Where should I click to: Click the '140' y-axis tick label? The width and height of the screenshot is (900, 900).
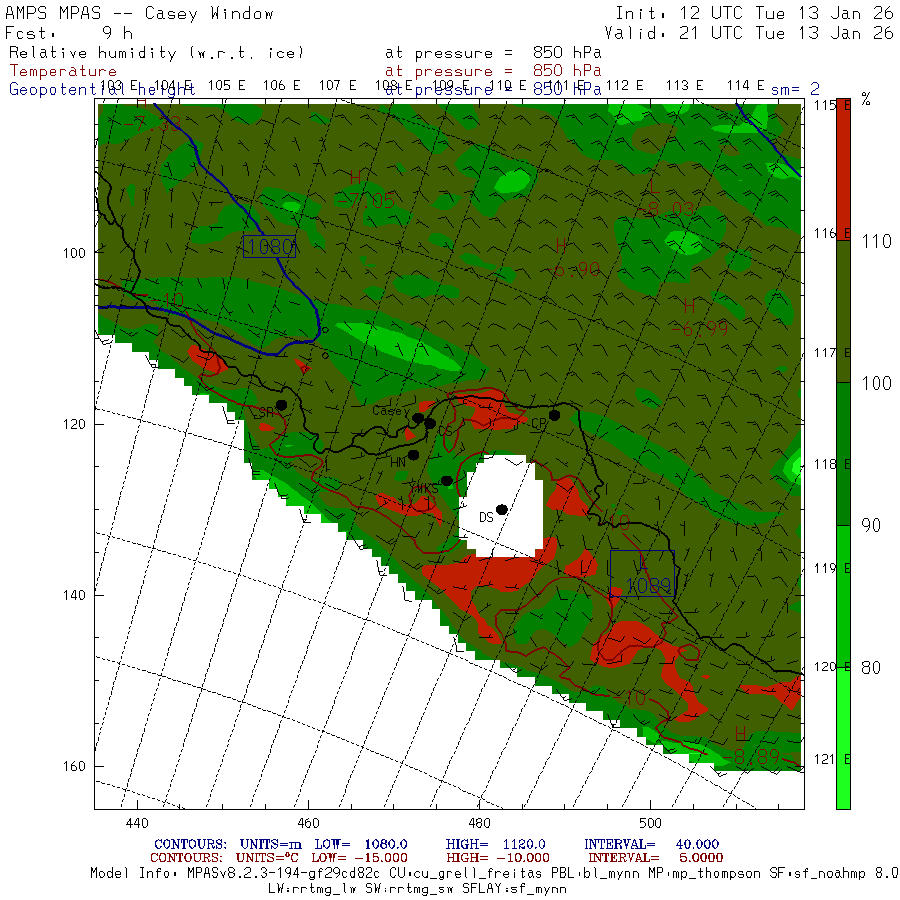click(x=75, y=595)
